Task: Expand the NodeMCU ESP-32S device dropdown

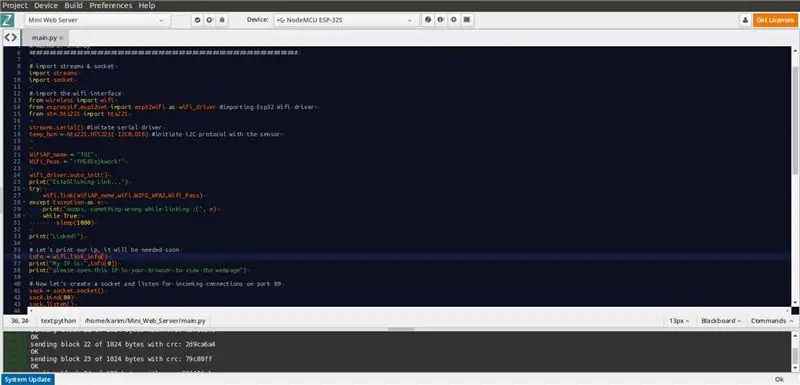Action: coord(345,20)
